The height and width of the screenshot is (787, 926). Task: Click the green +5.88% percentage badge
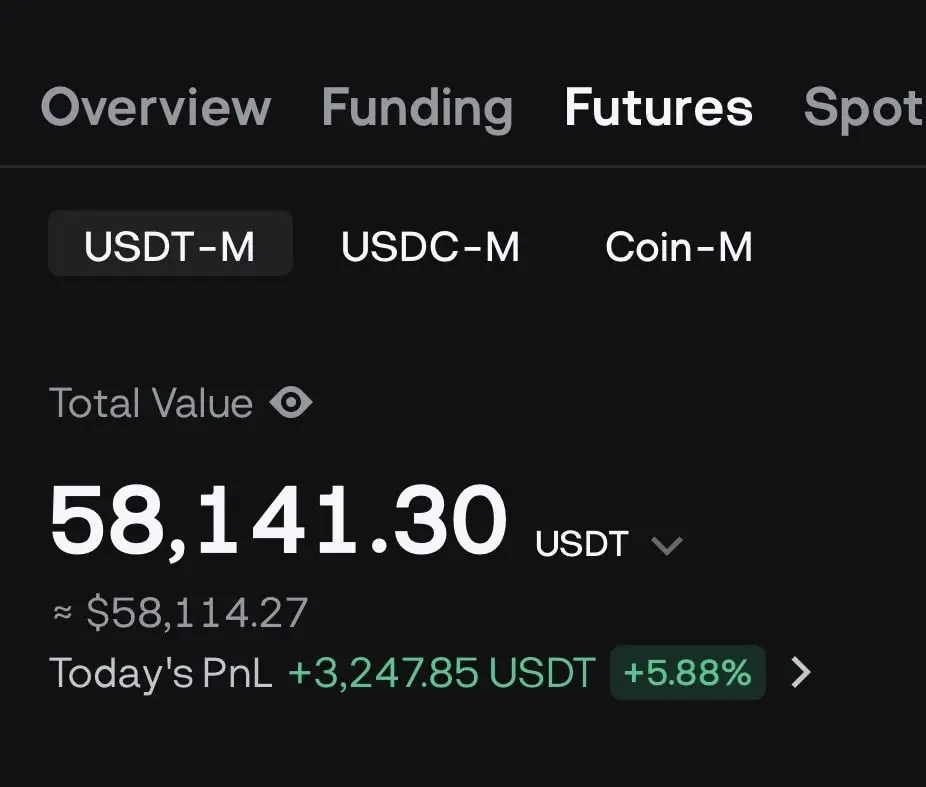coord(687,673)
